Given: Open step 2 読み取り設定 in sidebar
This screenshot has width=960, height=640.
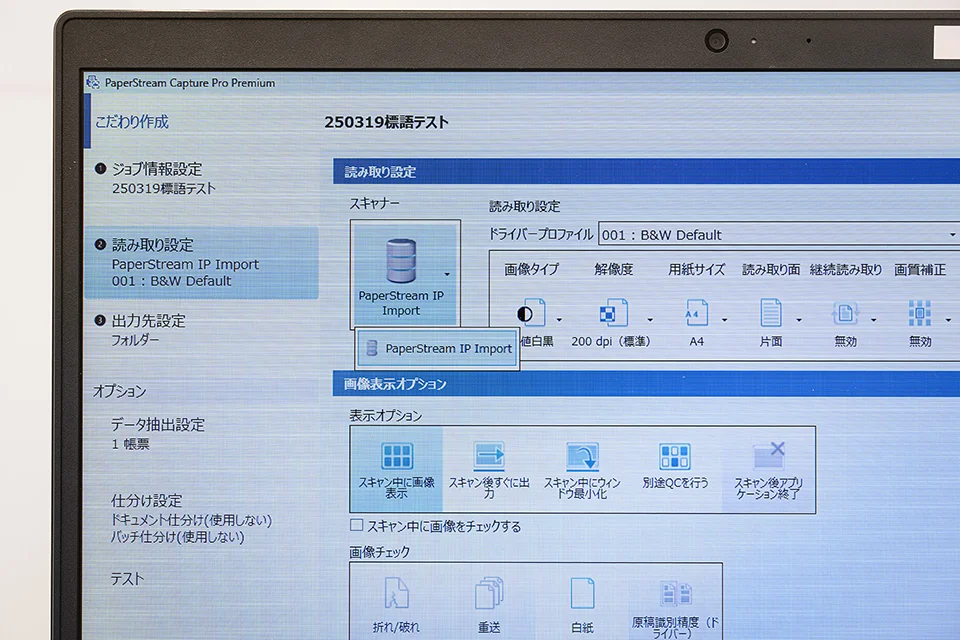Looking at the screenshot, I should 202,263.
